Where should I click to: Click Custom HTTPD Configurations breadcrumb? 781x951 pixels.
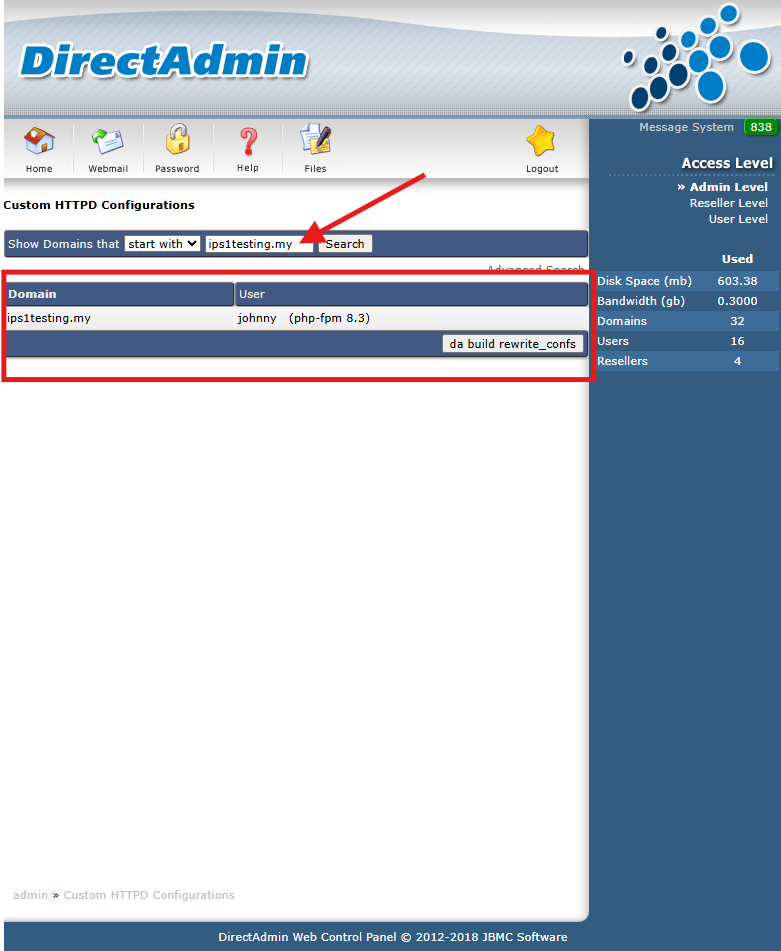click(x=149, y=895)
